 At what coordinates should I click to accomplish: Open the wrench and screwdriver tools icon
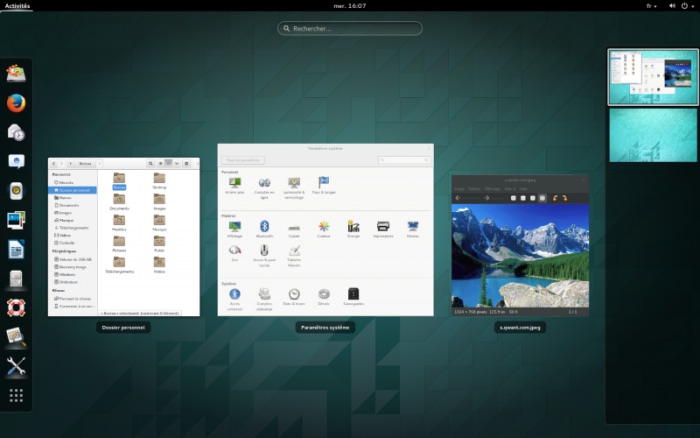coord(16,366)
